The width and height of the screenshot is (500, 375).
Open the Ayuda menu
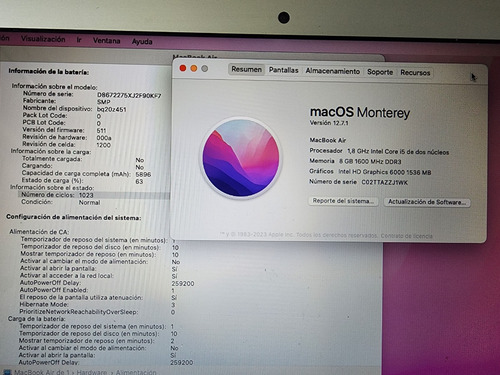pyautogui.click(x=142, y=42)
